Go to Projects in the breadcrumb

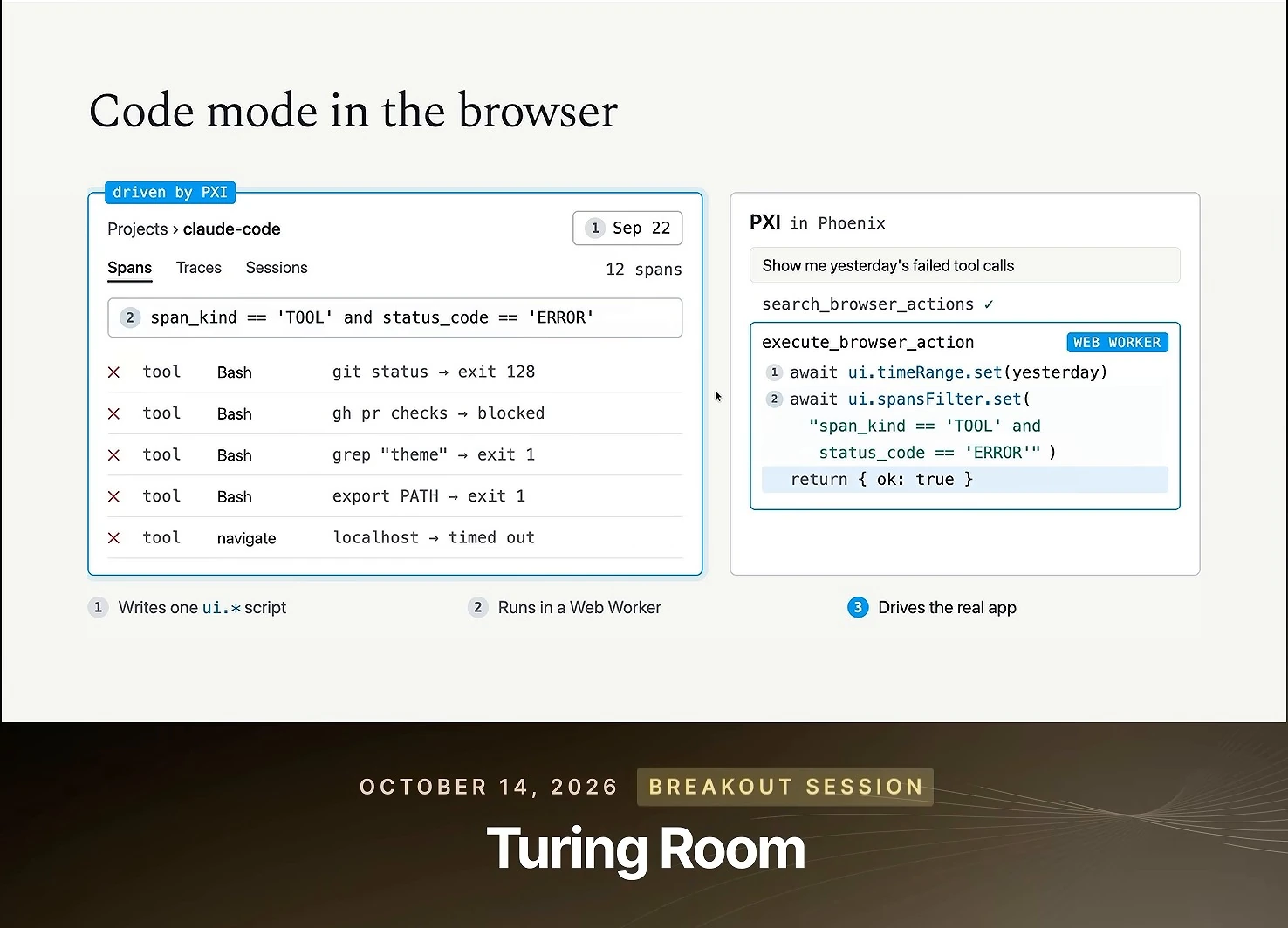[137, 229]
